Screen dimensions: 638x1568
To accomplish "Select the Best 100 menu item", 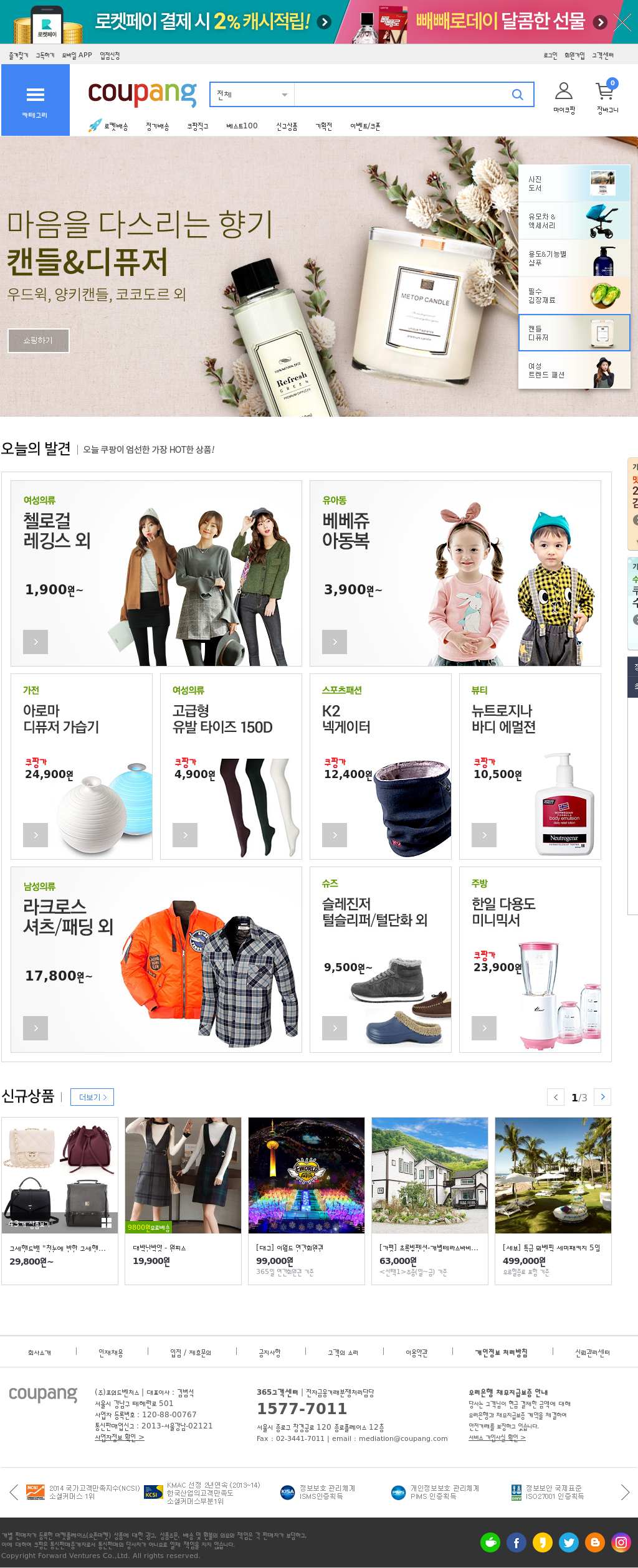I will (x=242, y=126).
